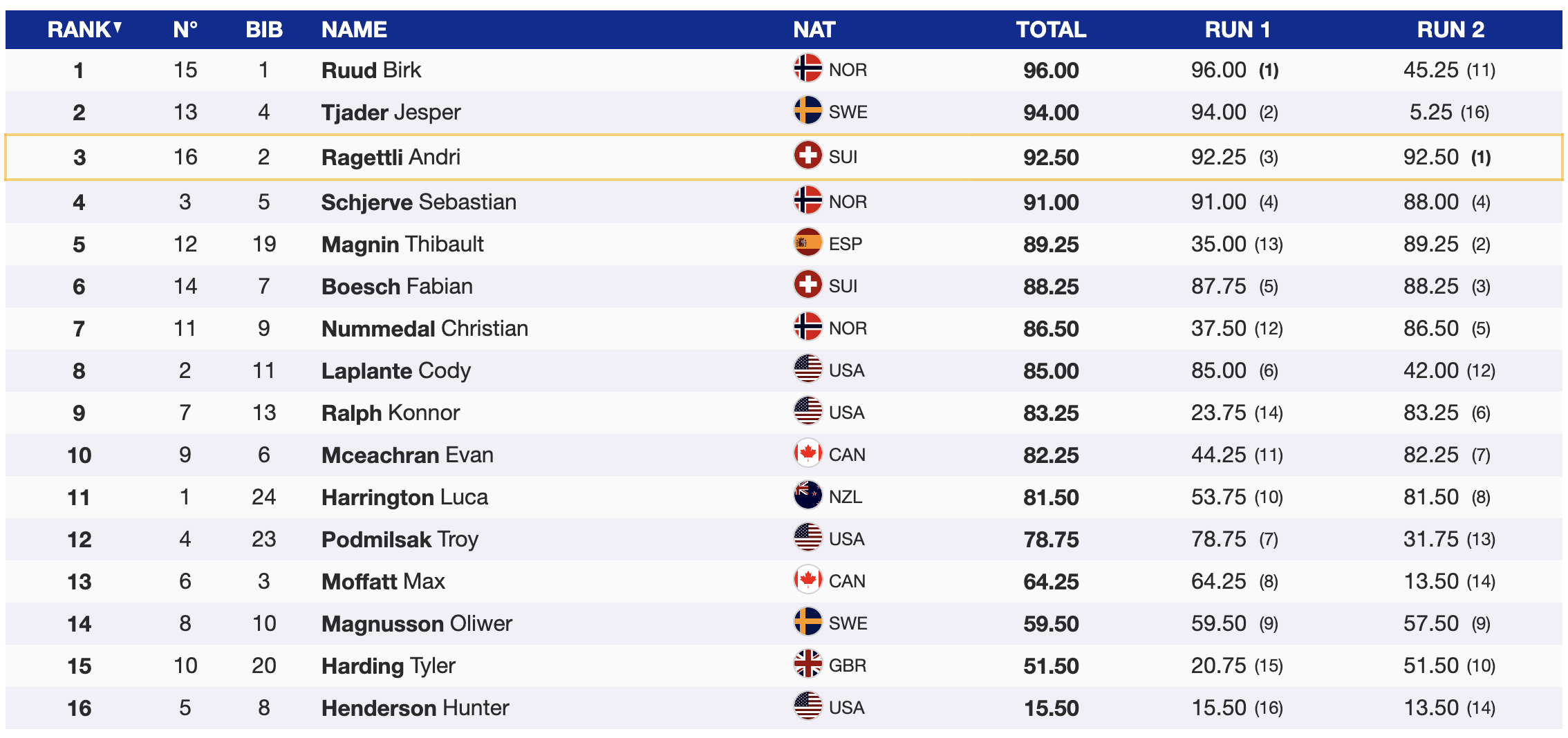Viewport: 1568px width, 738px height.
Task: Click the Spain flag beside Magnin Thibault
Action: tap(808, 243)
